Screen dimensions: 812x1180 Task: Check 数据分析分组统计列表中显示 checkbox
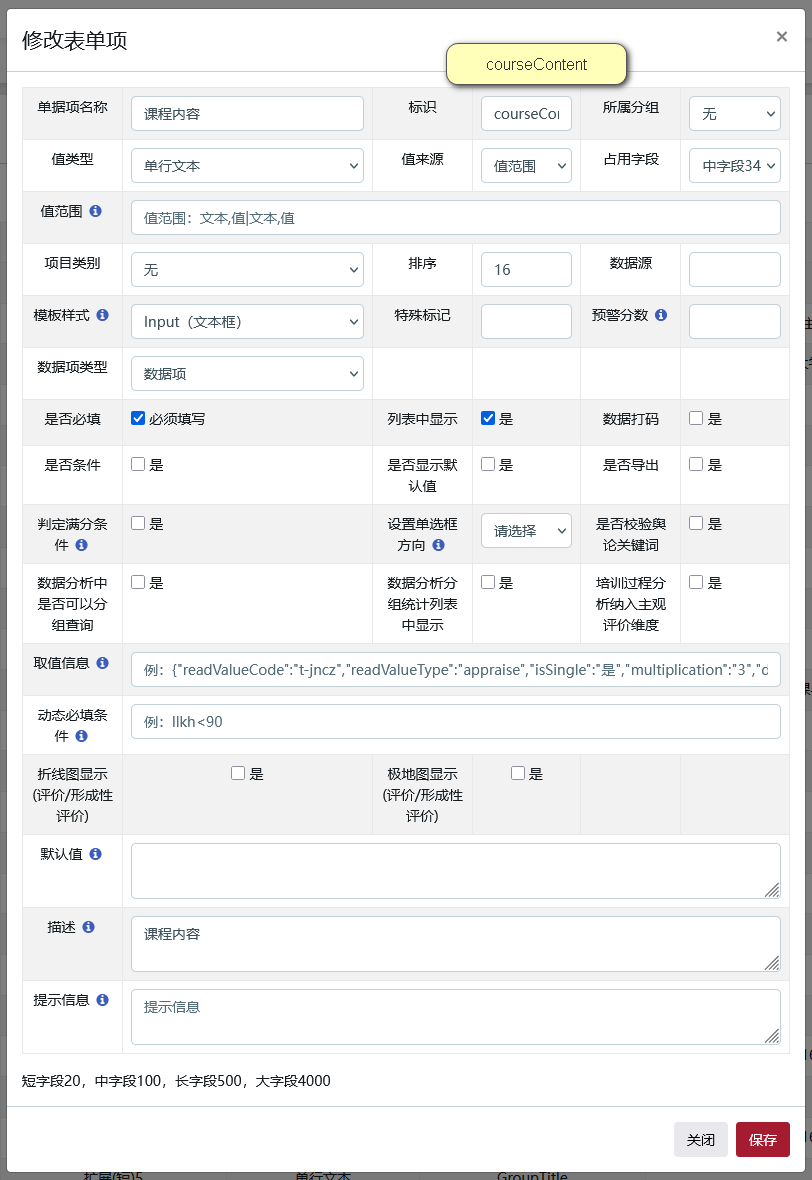coord(488,582)
